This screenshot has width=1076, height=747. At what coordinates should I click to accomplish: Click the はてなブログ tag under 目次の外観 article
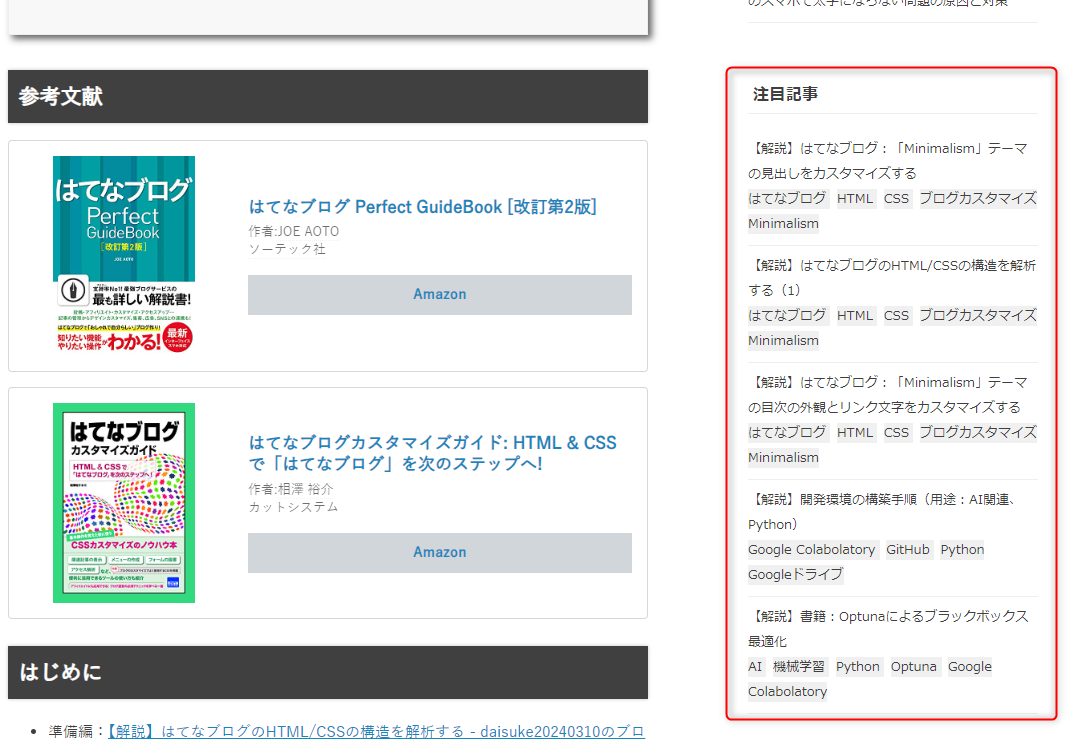[x=787, y=433]
